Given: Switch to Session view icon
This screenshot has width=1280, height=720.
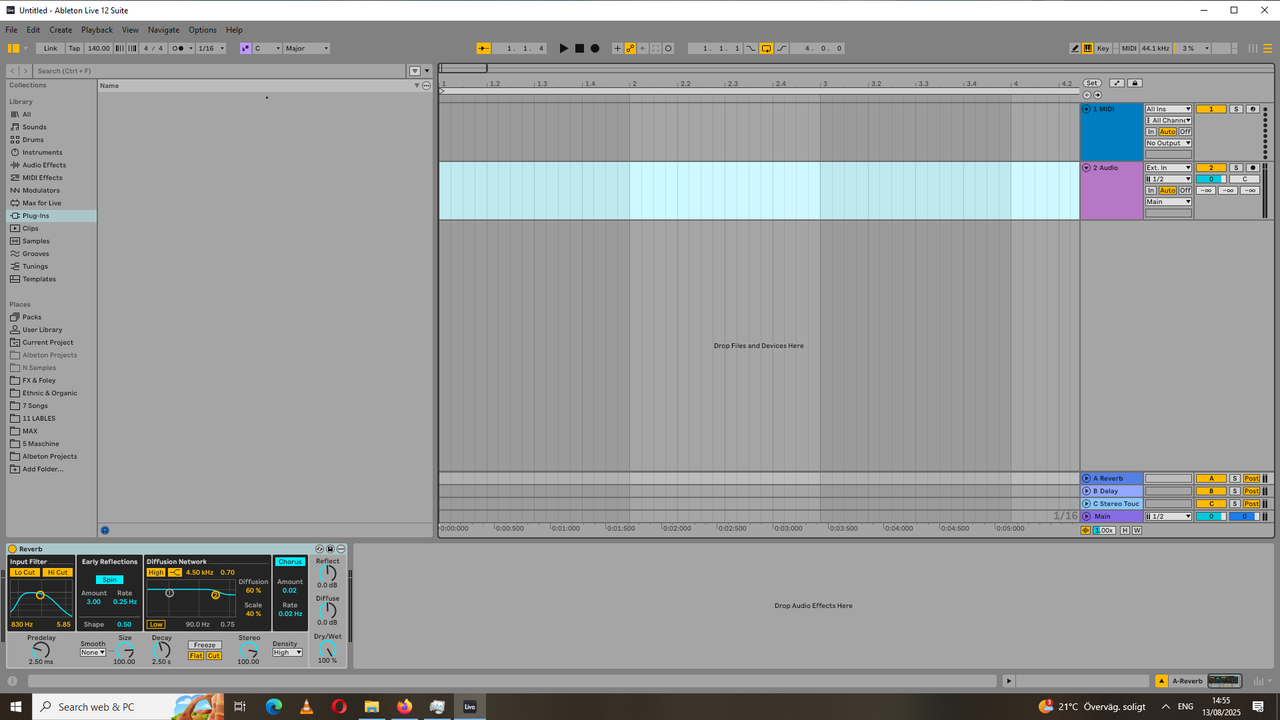Looking at the screenshot, I should (1253, 48).
